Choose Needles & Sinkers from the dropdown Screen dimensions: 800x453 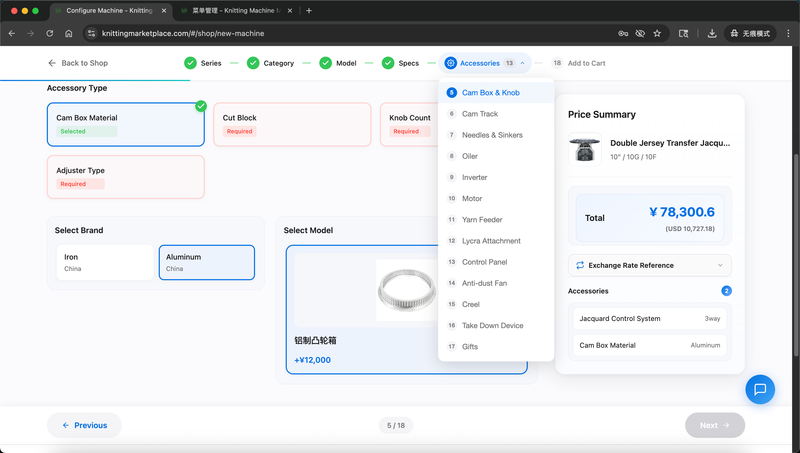pyautogui.click(x=490, y=135)
